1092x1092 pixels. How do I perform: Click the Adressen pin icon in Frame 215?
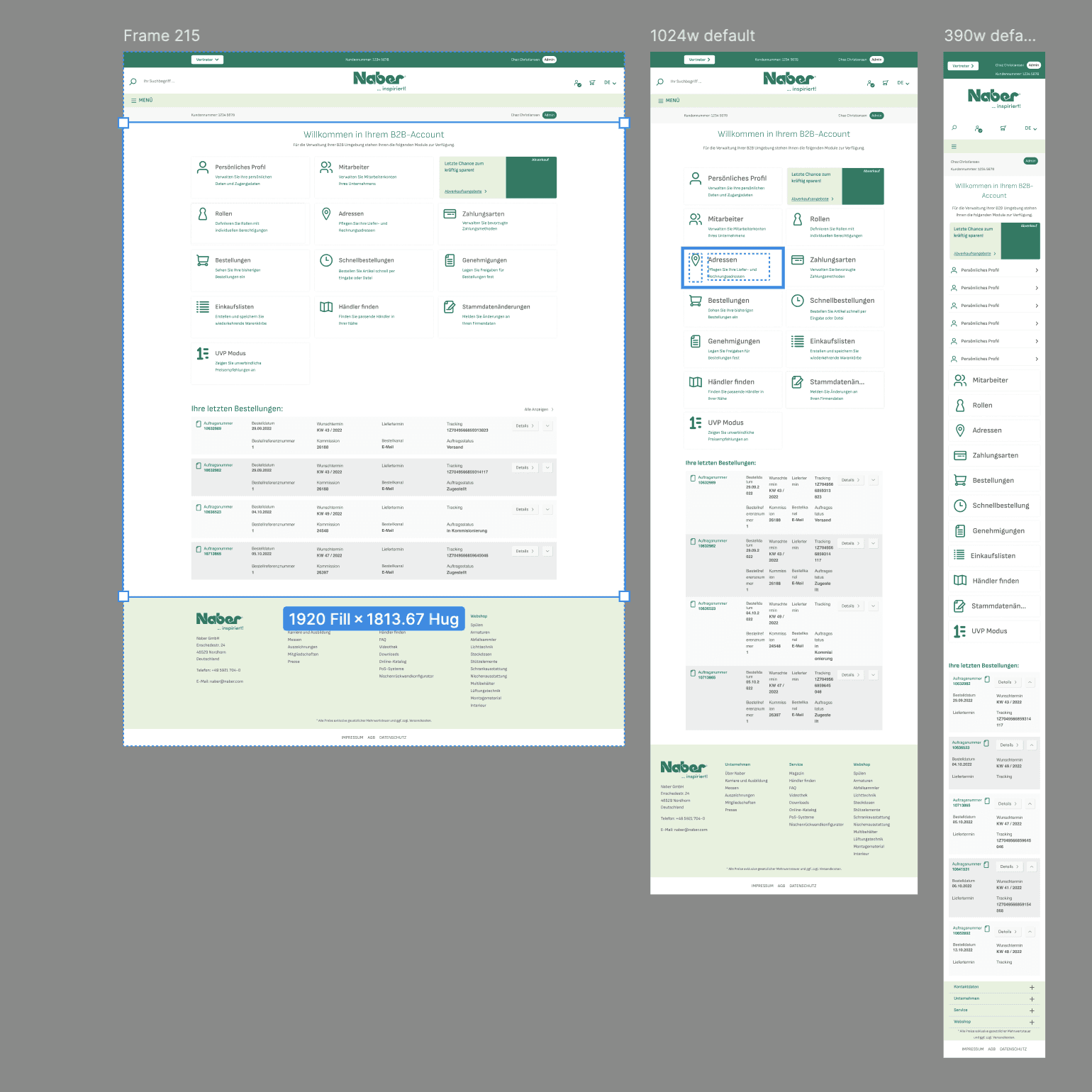click(x=326, y=213)
